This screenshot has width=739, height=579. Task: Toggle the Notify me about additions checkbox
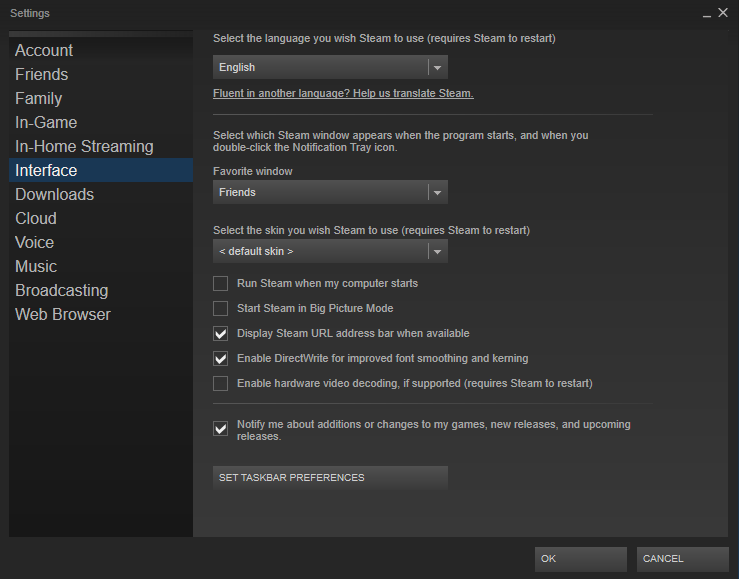click(x=221, y=429)
